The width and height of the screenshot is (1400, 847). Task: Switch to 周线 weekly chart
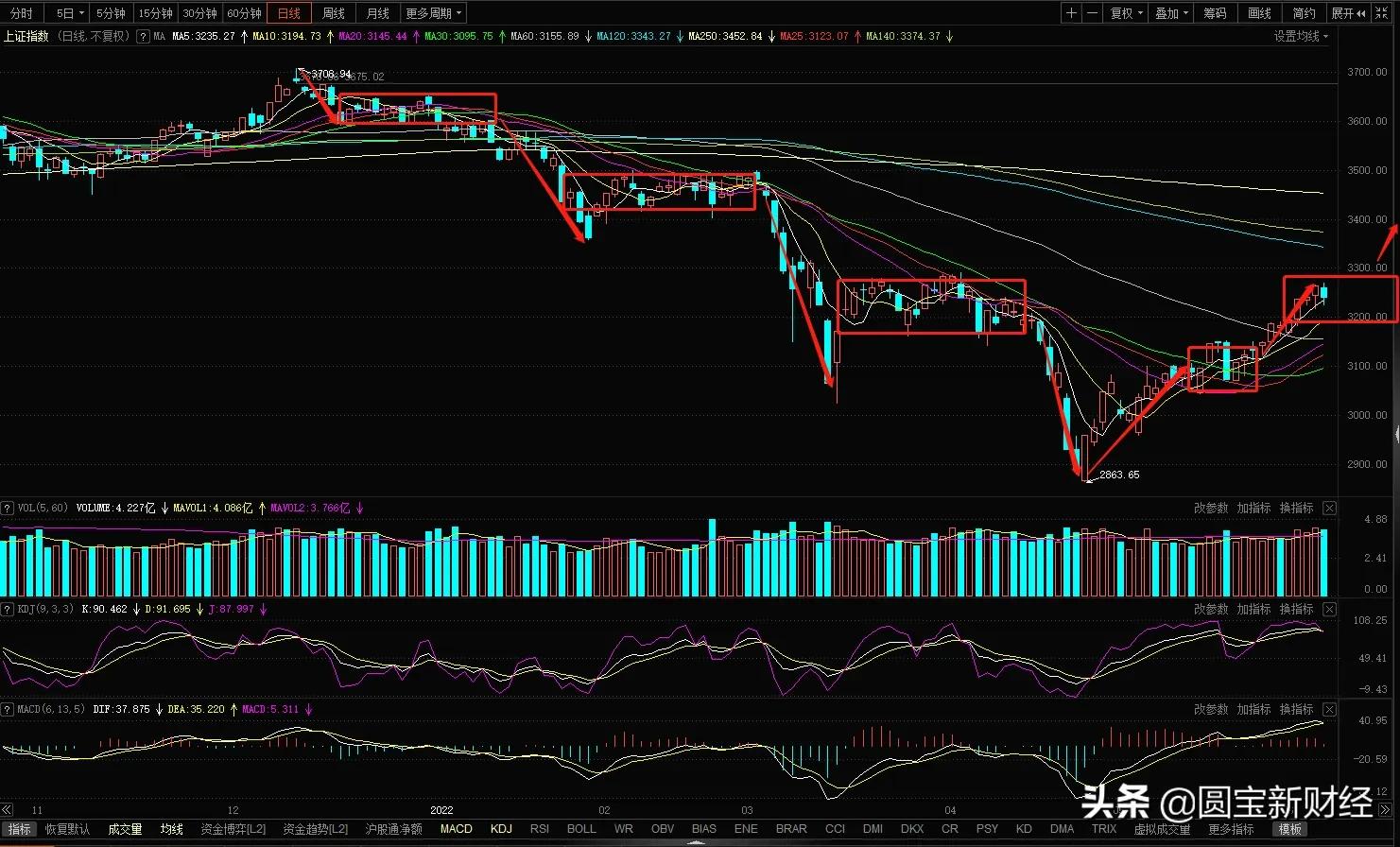(334, 13)
